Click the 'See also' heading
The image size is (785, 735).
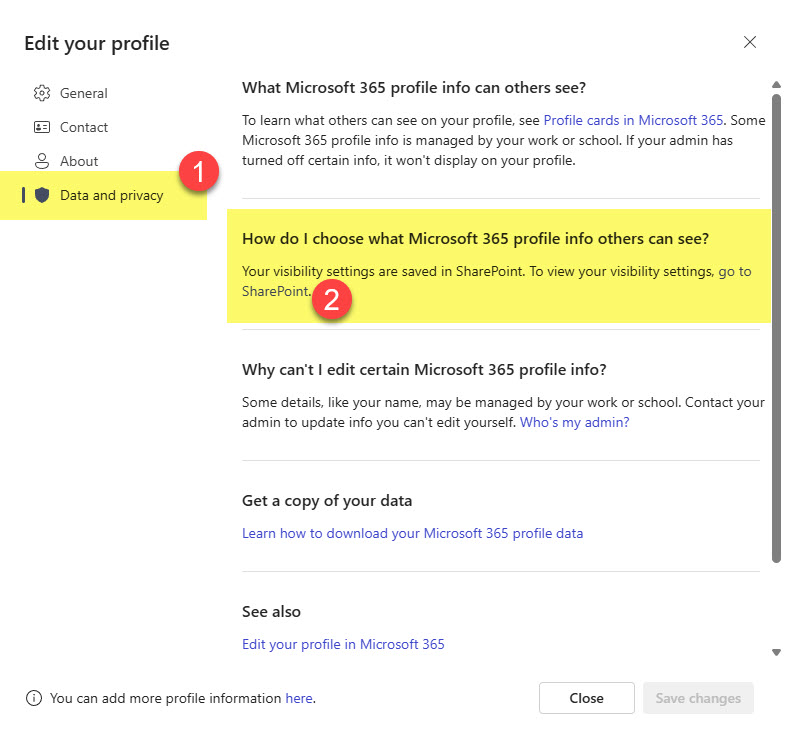pos(271,612)
